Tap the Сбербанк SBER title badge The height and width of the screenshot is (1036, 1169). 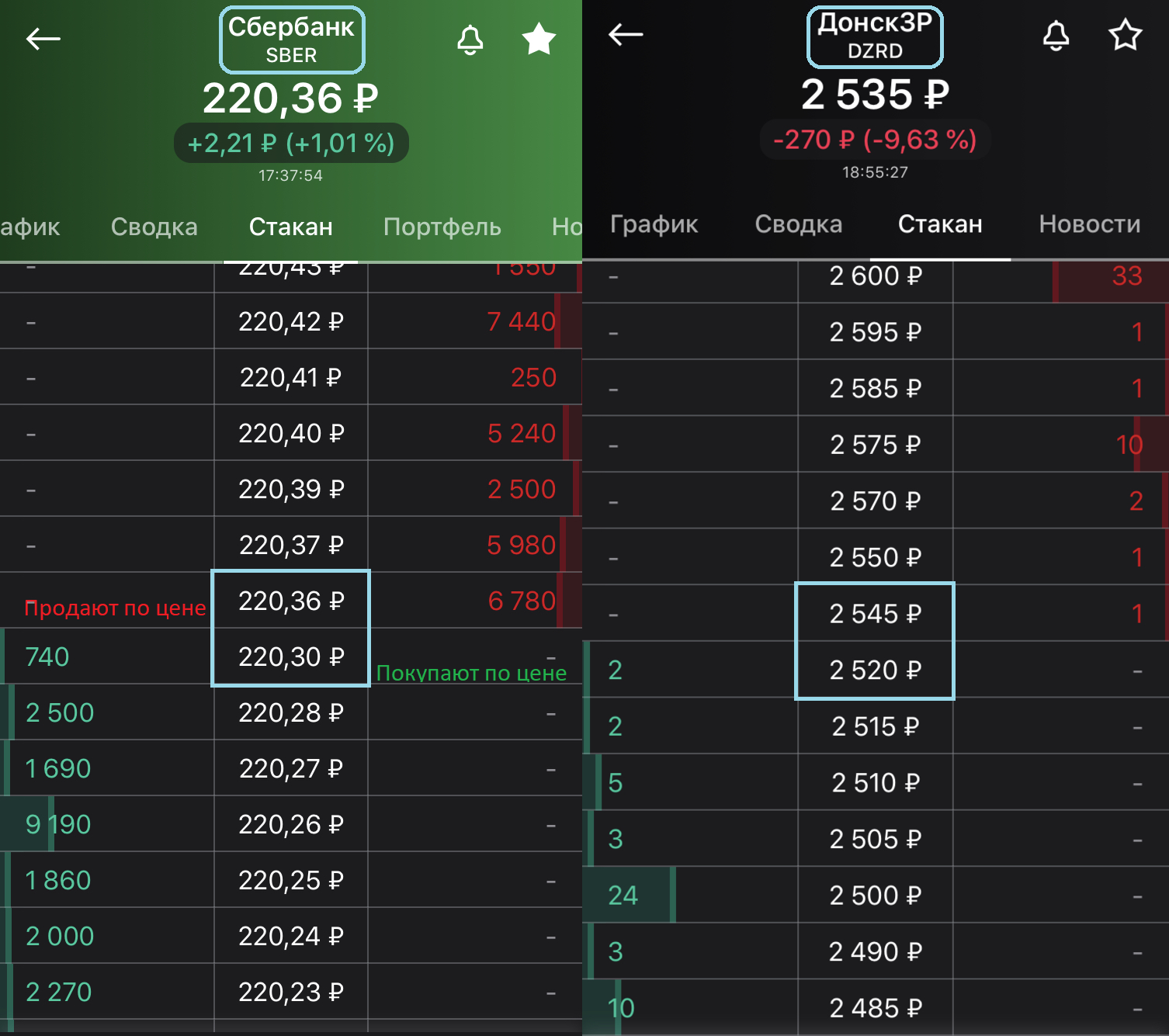coord(292,40)
